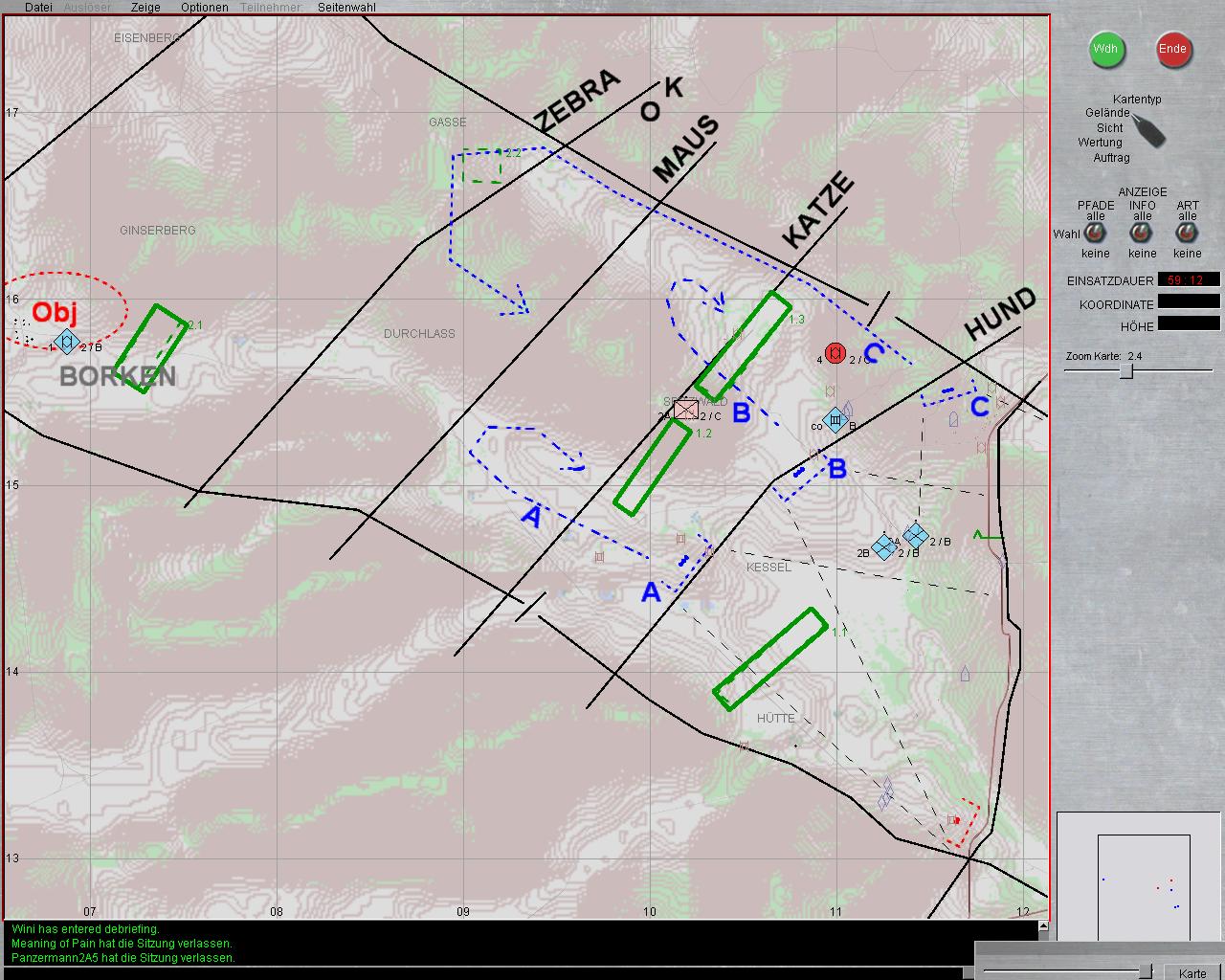Click the blue 2B unit diamond

pyautogui.click(x=885, y=546)
